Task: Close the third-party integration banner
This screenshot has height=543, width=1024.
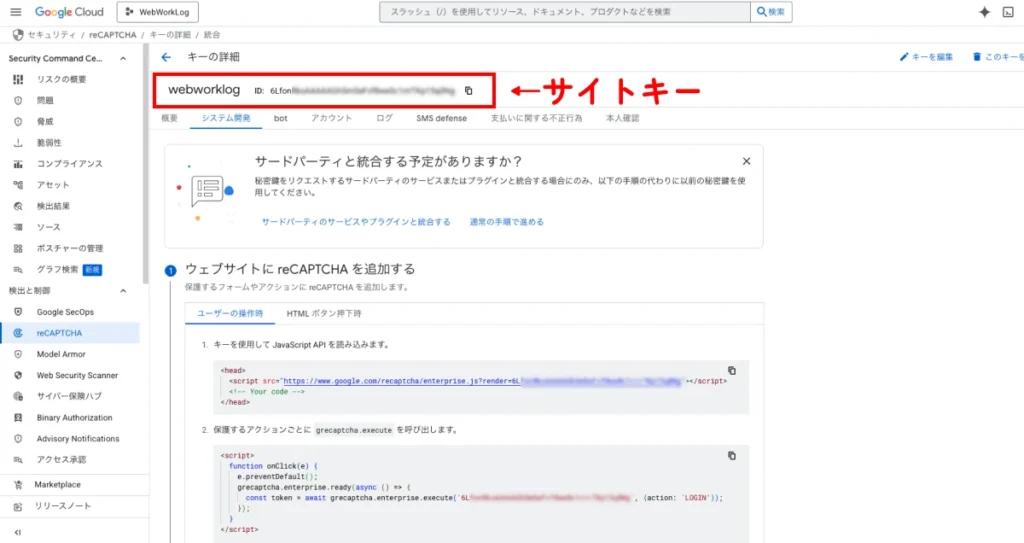Action: coord(746,161)
